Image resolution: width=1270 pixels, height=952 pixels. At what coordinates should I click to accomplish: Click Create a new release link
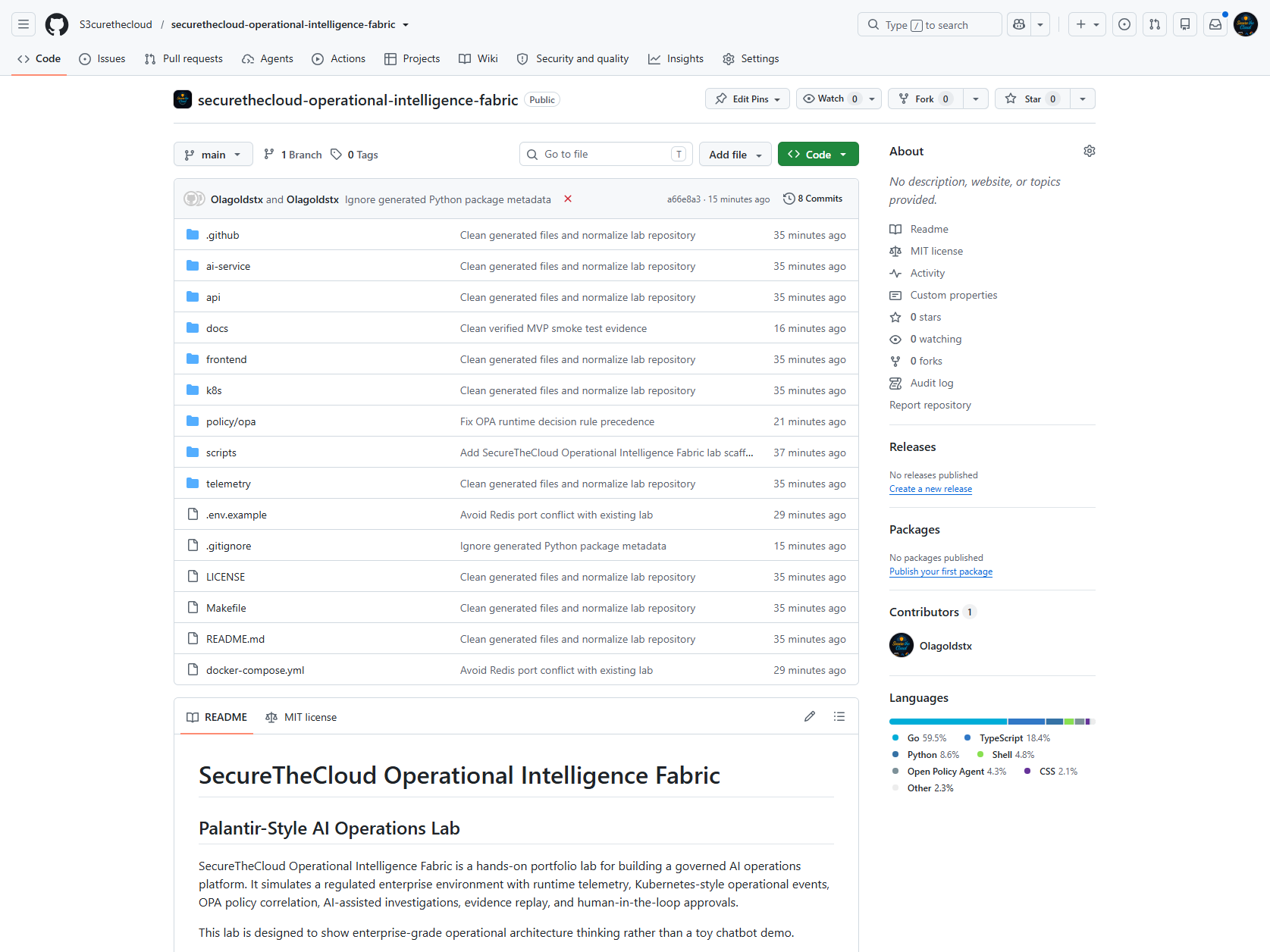tap(930, 489)
